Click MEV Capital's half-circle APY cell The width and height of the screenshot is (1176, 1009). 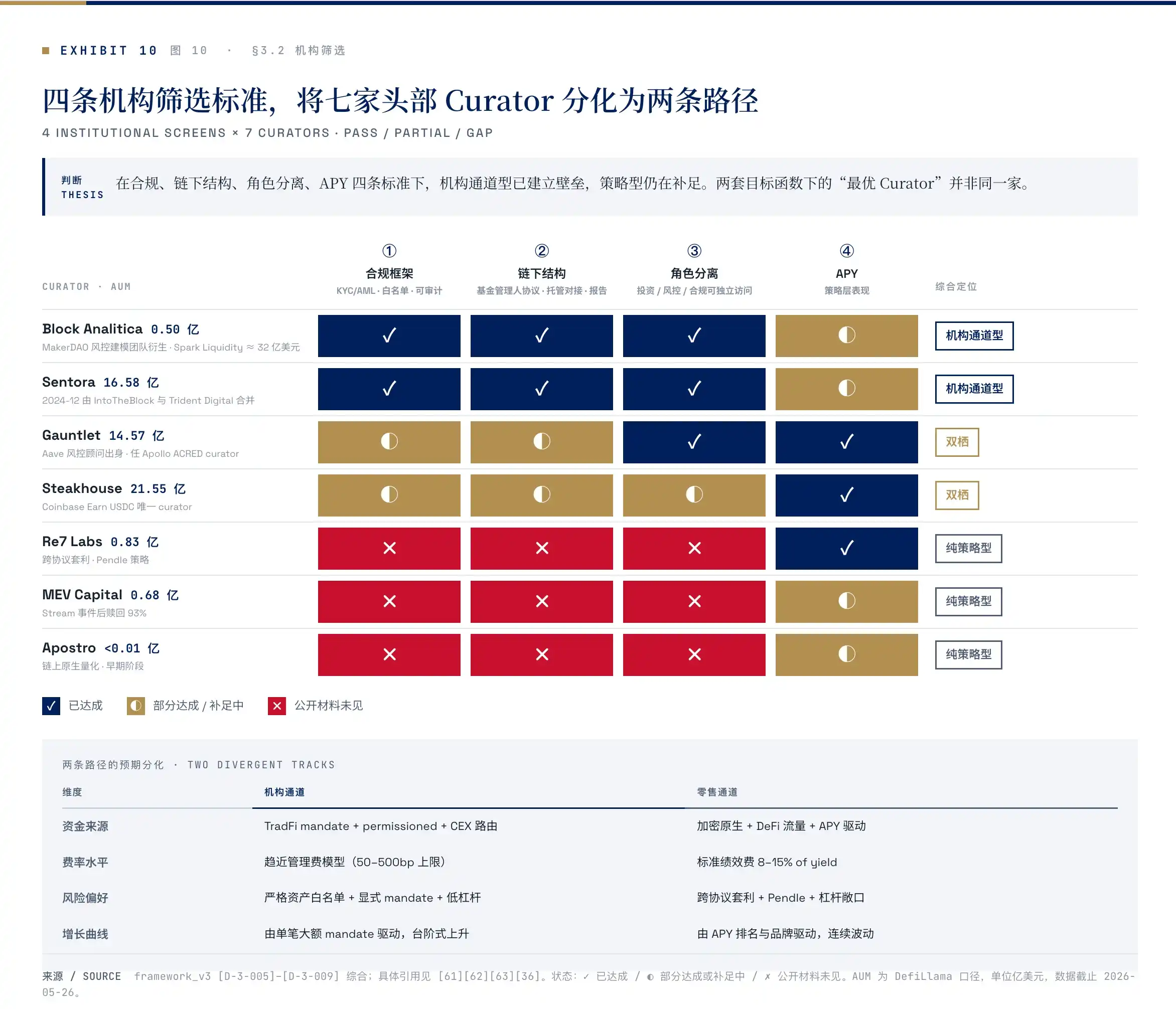[x=846, y=601]
